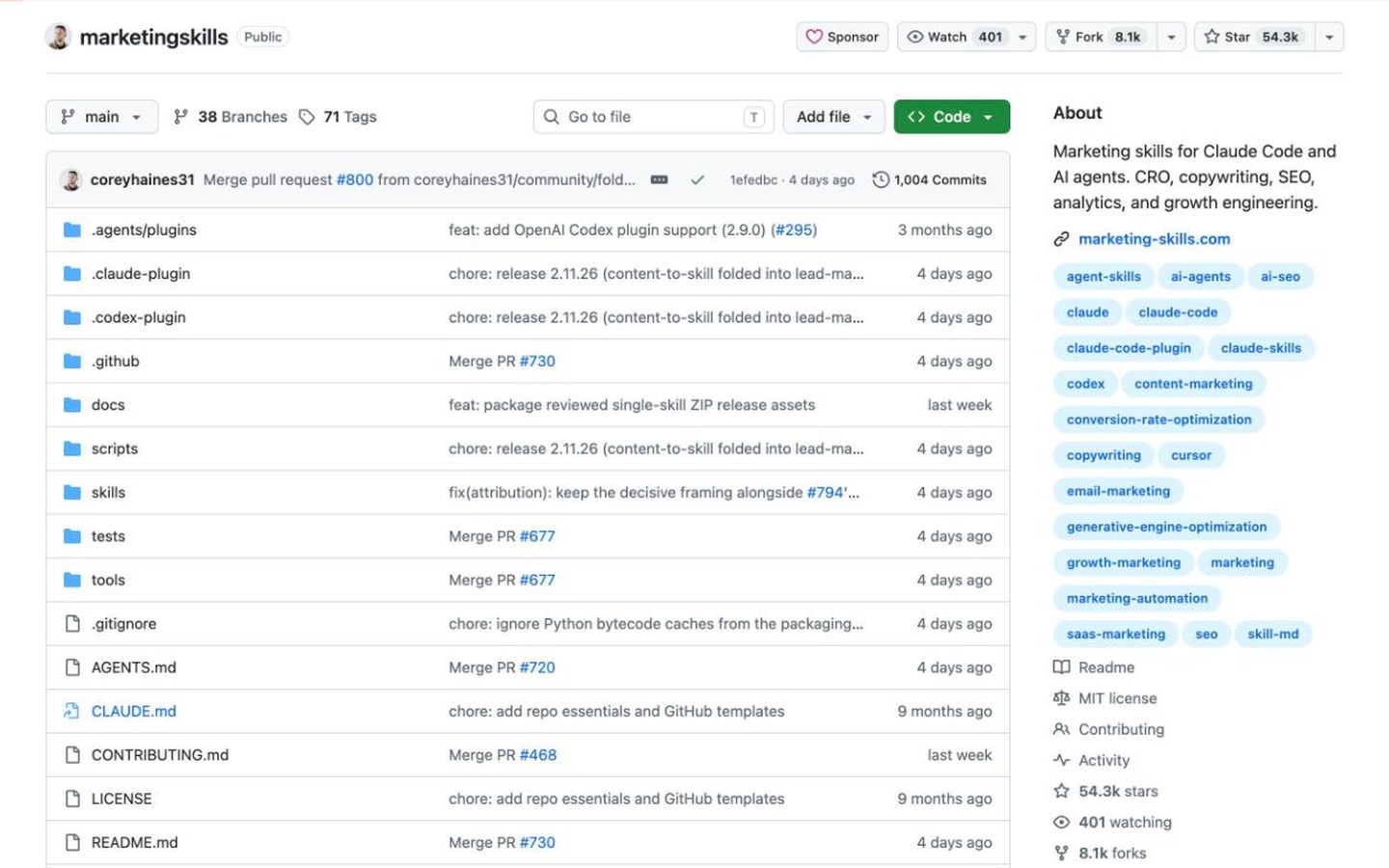The image size is (1389, 868).
Task: Open pull request #800 link
Action: [x=354, y=179]
